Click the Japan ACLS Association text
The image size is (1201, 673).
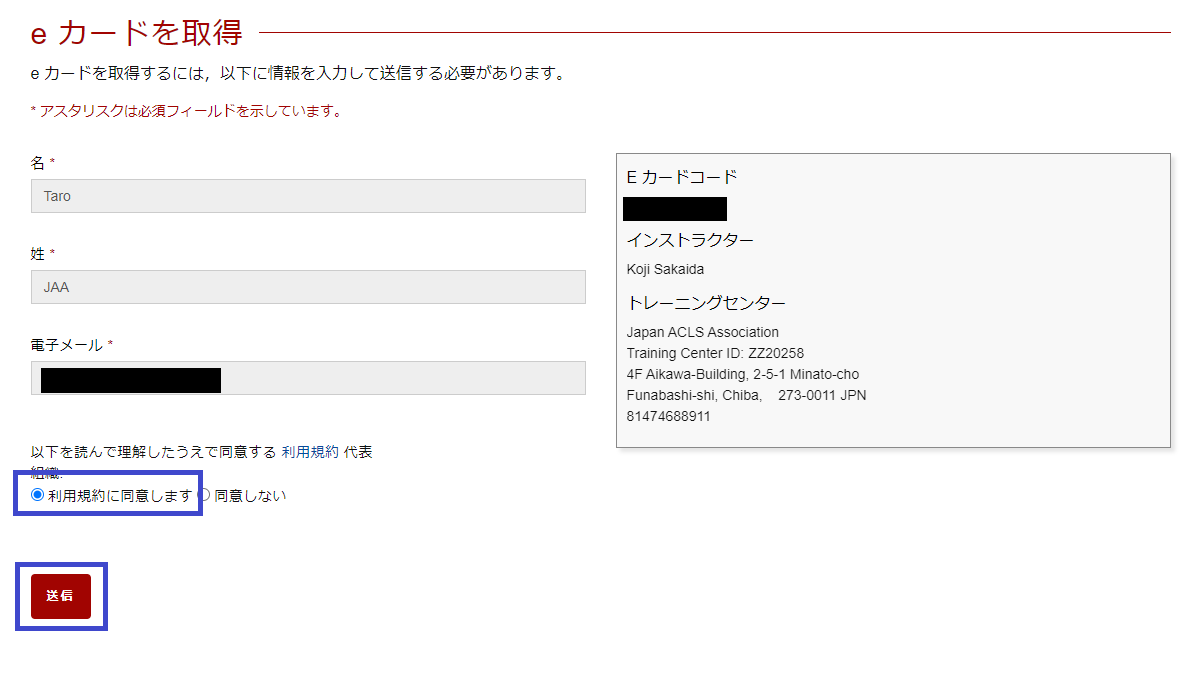pyautogui.click(x=702, y=332)
